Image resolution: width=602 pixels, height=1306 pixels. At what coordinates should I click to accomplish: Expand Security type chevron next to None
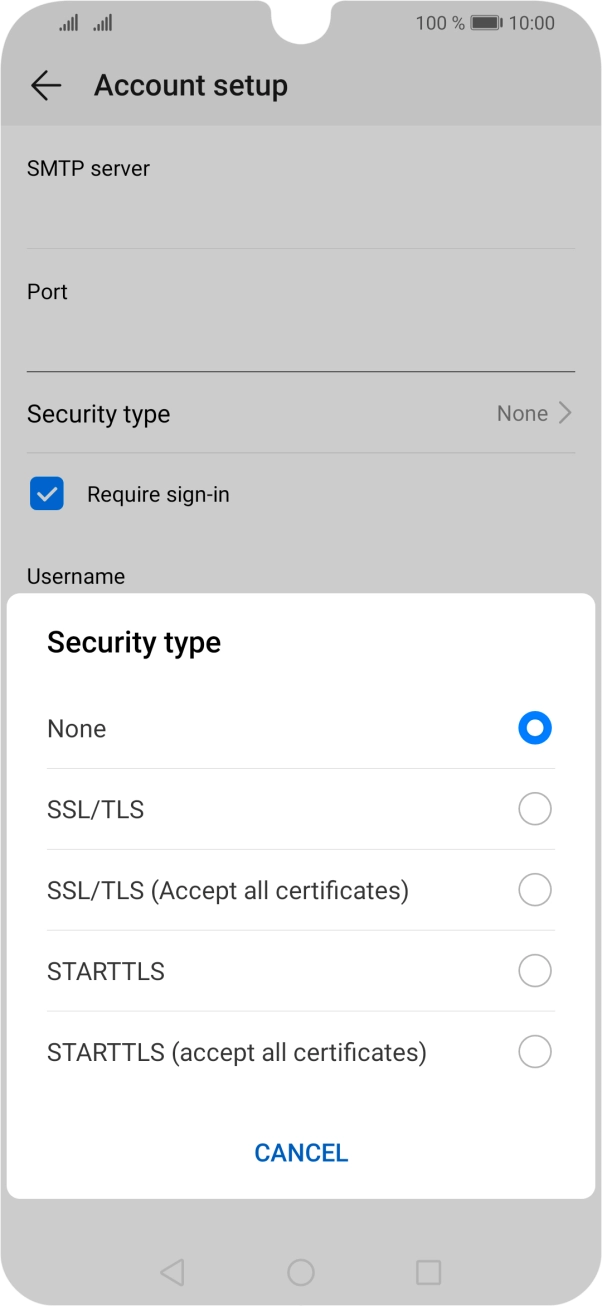coord(565,413)
